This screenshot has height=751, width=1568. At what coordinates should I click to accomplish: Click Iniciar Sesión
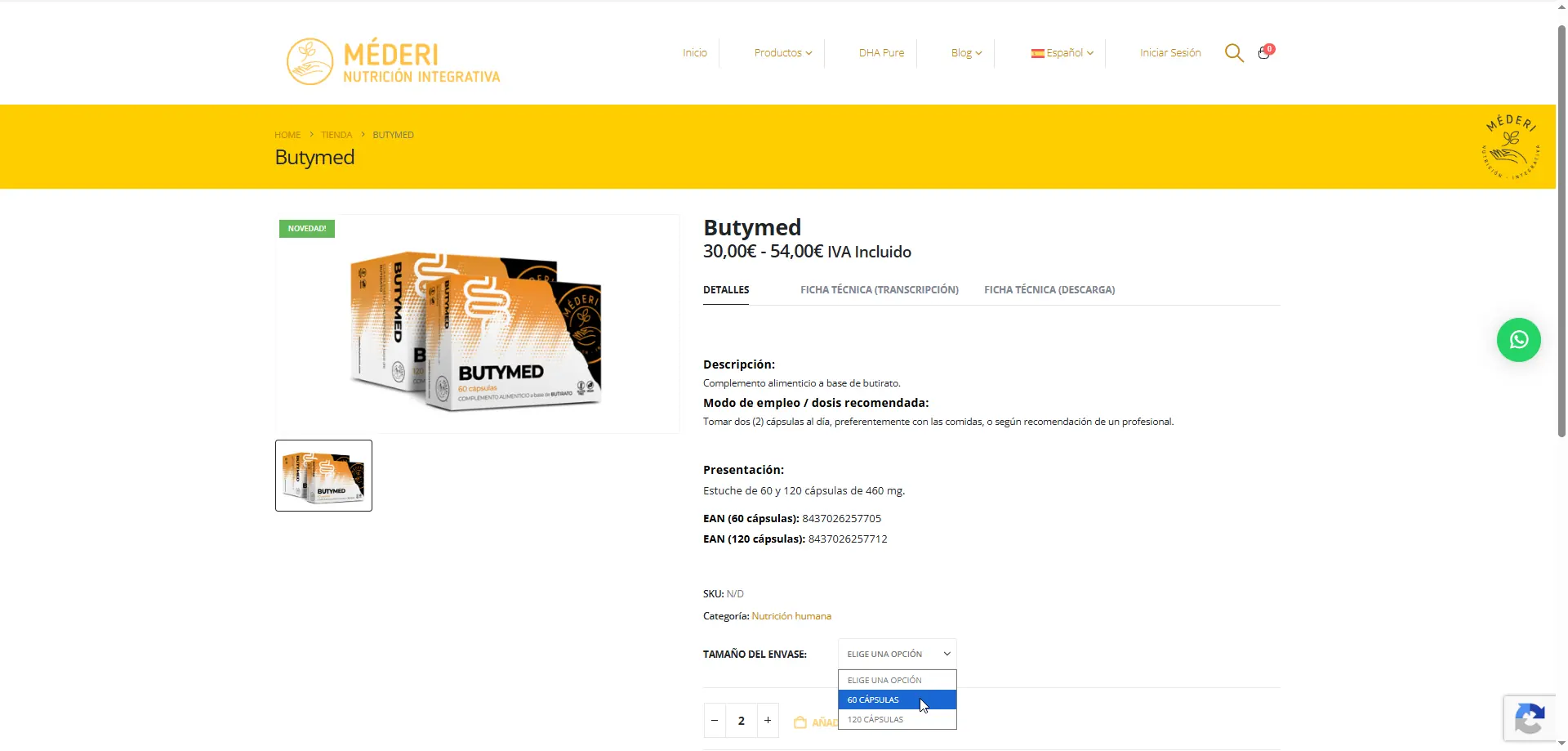(x=1170, y=53)
